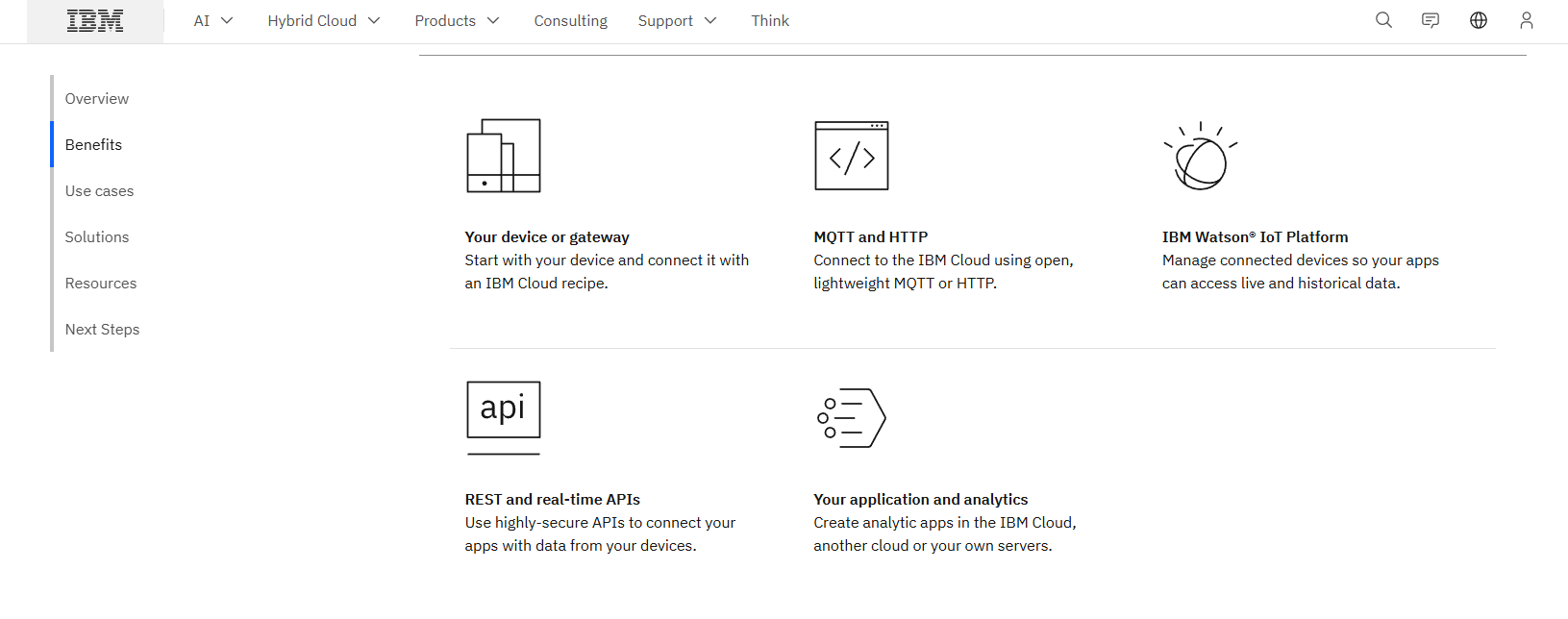Expand the Products menu chevron
The height and width of the screenshot is (619, 1568).
[x=493, y=20]
